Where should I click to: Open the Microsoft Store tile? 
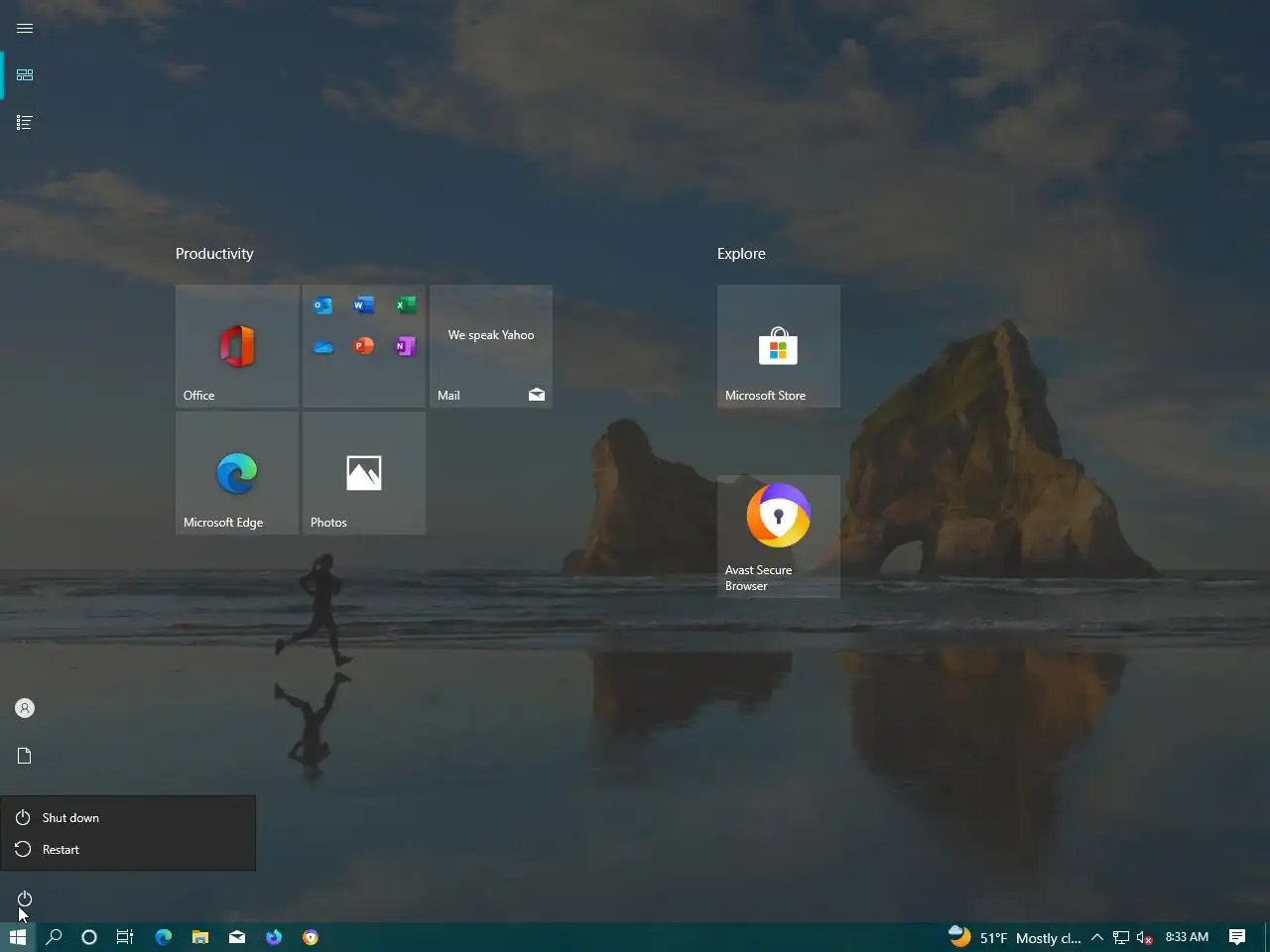[779, 346]
